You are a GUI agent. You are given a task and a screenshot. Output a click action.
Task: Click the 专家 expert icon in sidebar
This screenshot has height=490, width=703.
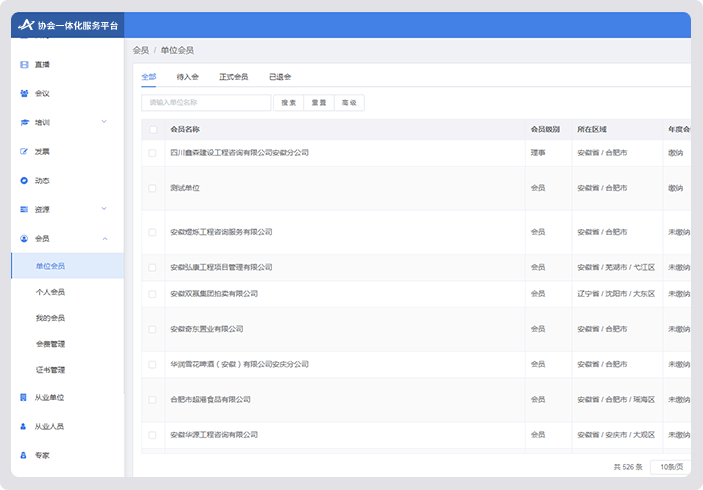(24, 455)
